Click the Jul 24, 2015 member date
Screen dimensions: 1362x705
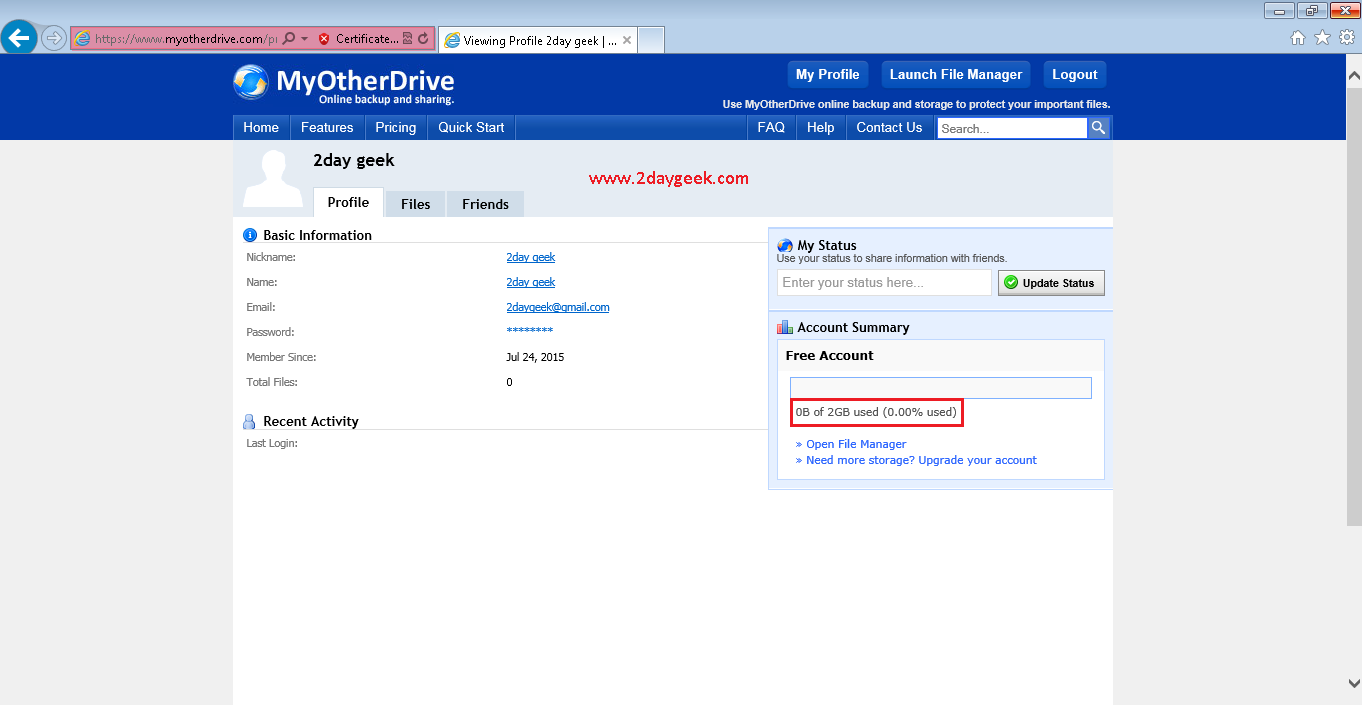(x=535, y=357)
